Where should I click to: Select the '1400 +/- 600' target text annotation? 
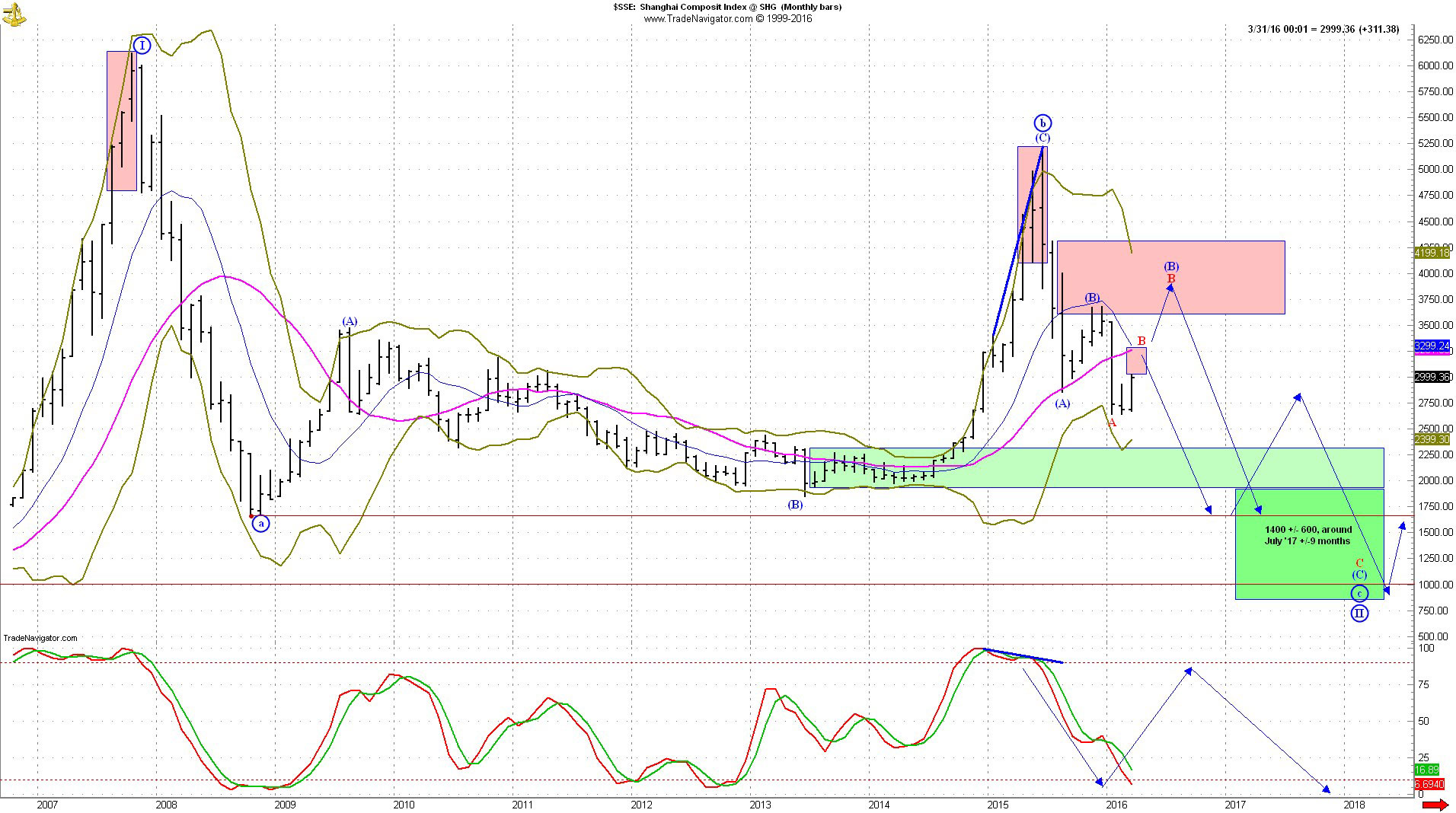tap(1308, 535)
